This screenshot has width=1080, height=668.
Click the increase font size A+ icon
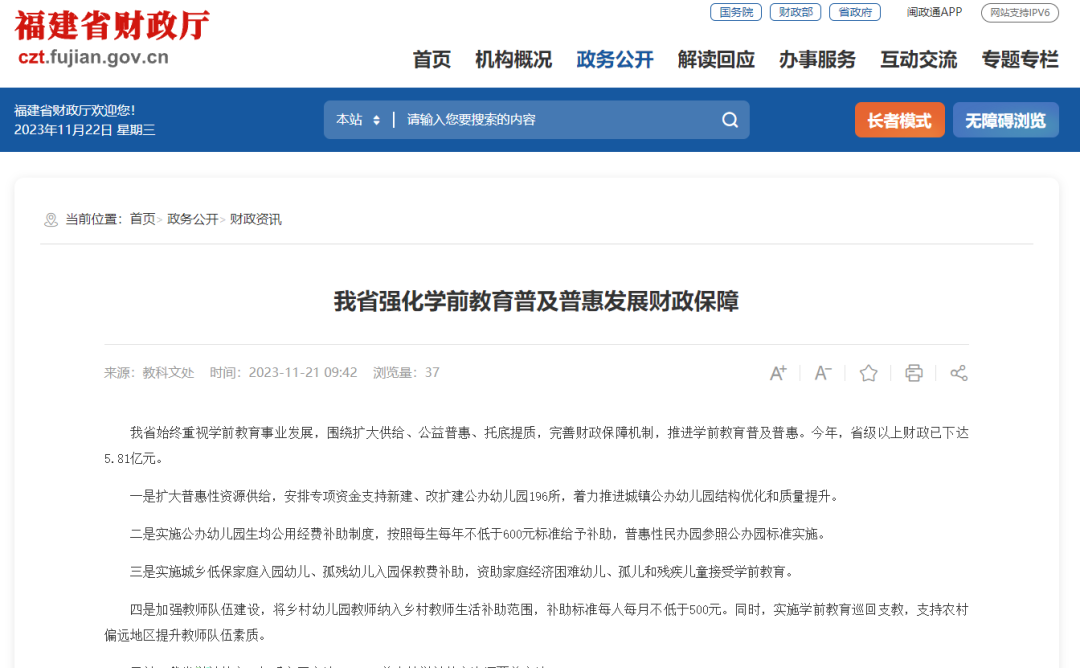click(x=778, y=372)
